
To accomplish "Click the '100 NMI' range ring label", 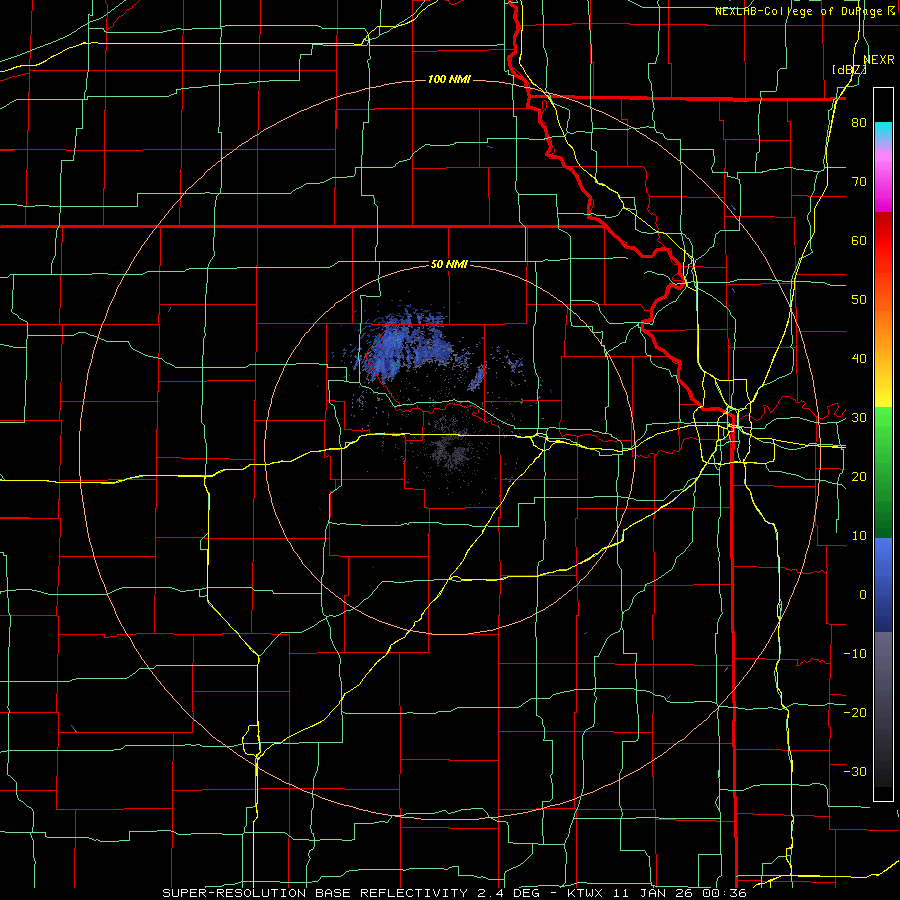I will tap(449, 79).
